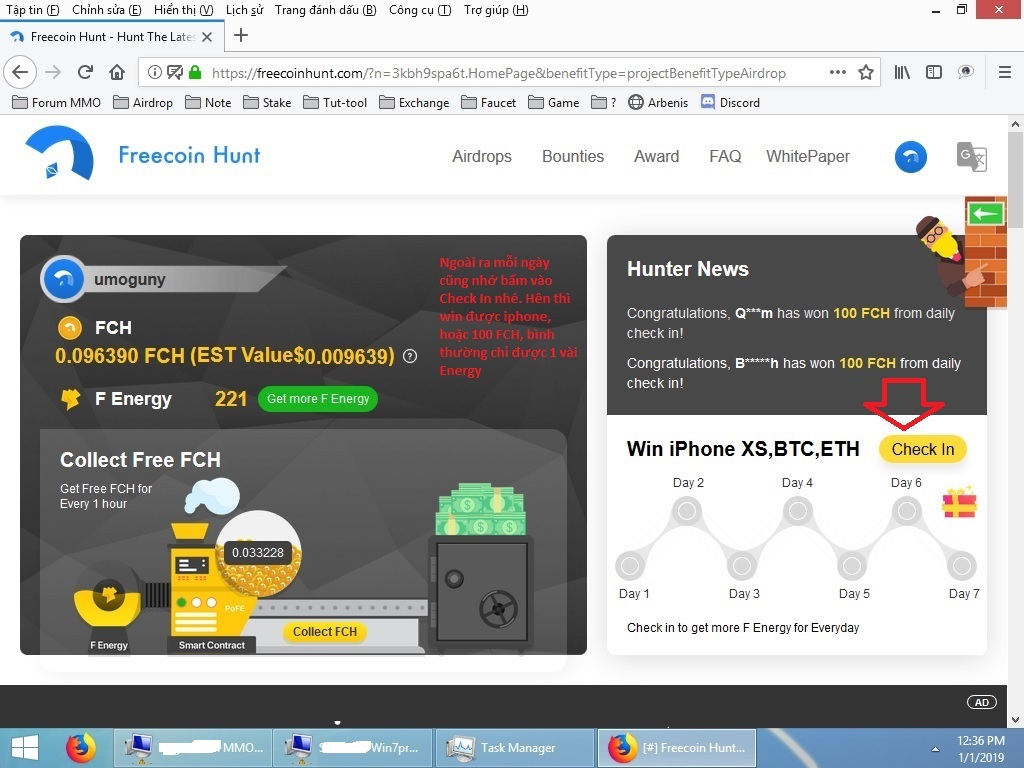The image size is (1024, 768).
Task: Launch Firefox from taskbar pinned icon
Action: (x=81, y=748)
